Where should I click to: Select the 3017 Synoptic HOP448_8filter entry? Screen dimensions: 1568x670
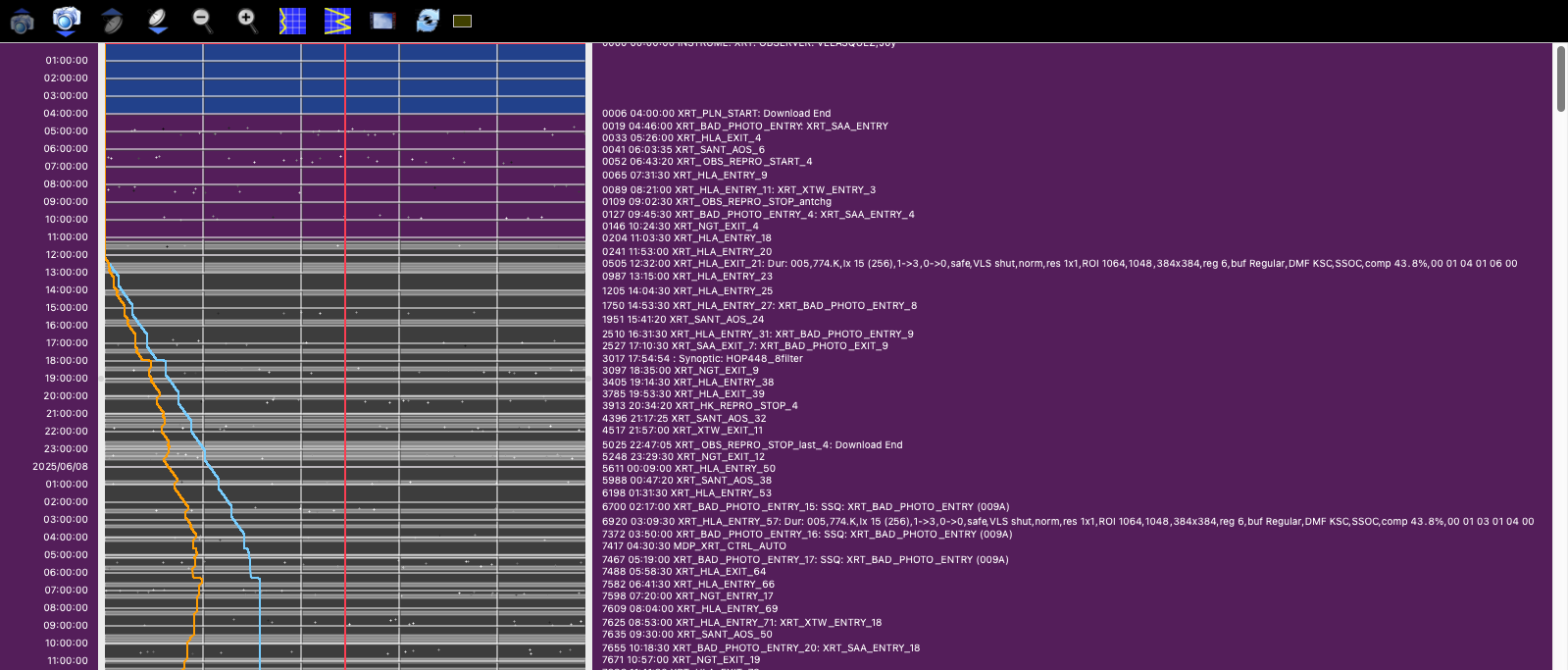coord(702,359)
